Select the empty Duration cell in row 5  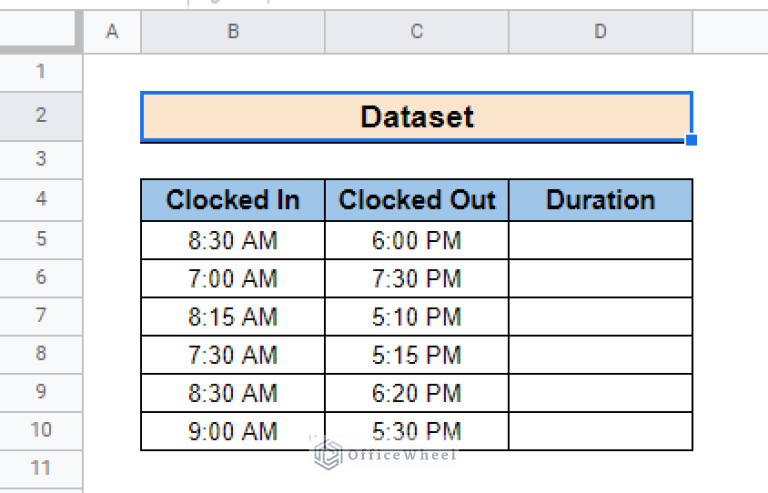coord(600,240)
